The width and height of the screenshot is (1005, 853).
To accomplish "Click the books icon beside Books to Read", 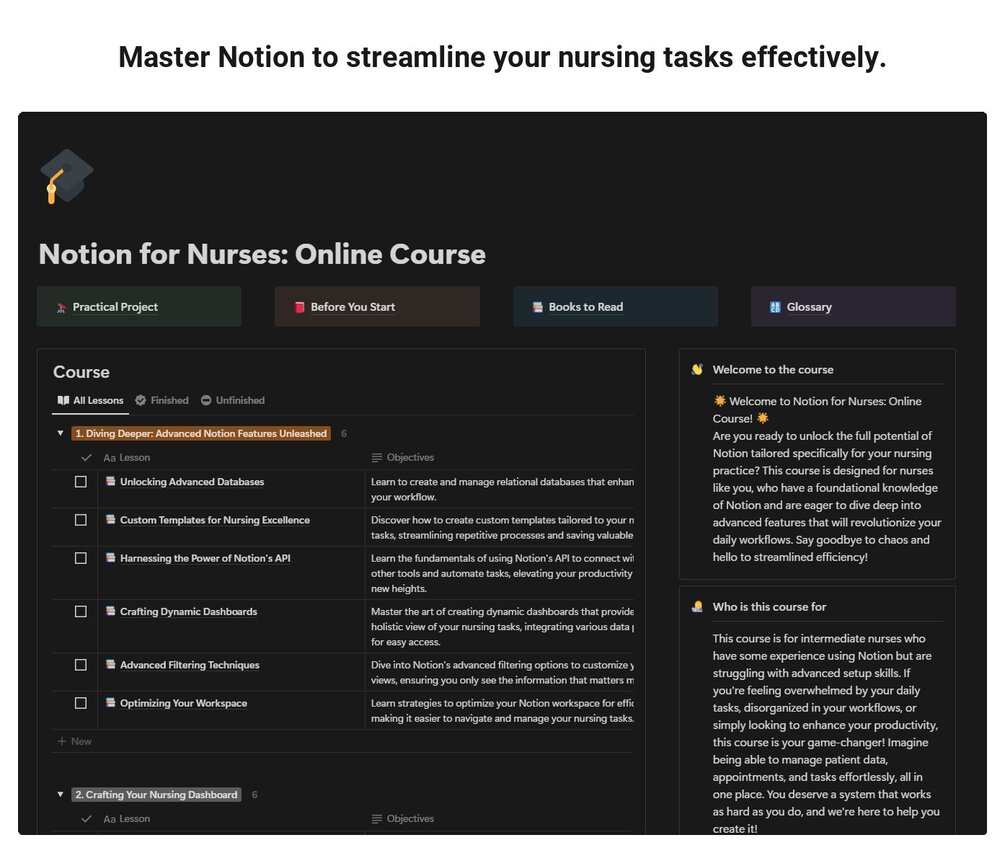I will (537, 307).
